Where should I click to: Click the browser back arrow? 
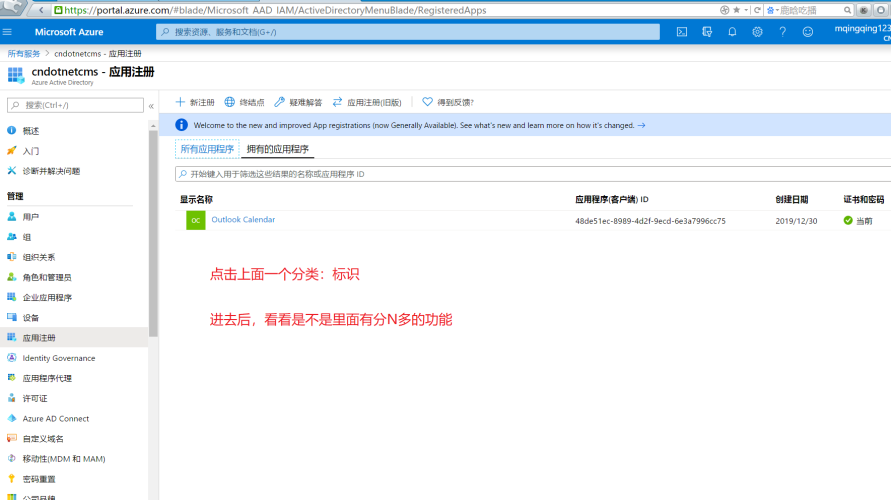click(x=41, y=10)
